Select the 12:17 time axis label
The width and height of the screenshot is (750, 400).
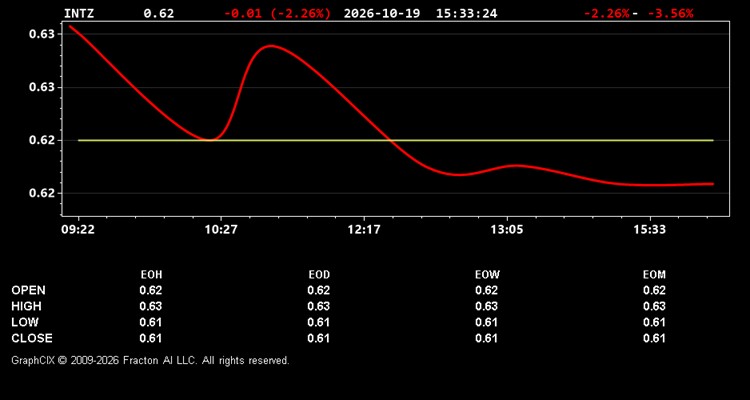pyautogui.click(x=364, y=230)
